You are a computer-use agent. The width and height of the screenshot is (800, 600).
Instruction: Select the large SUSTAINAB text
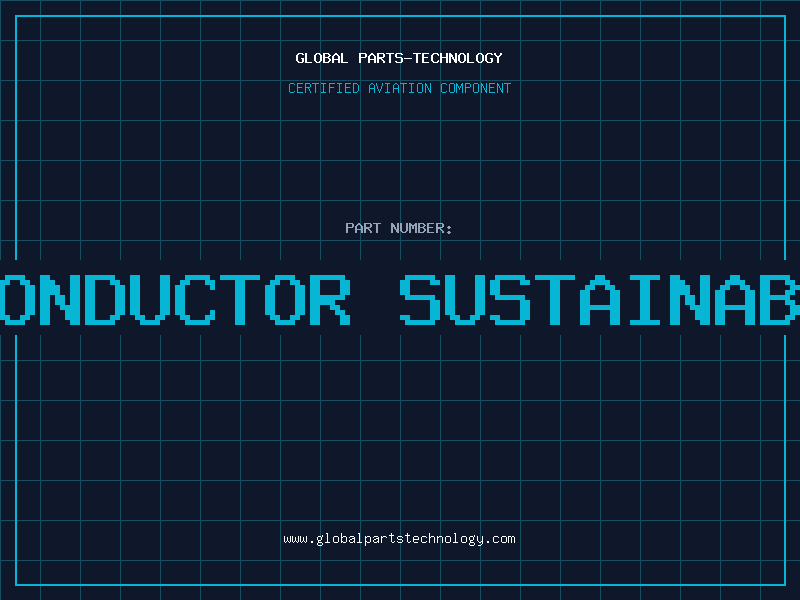(599, 300)
